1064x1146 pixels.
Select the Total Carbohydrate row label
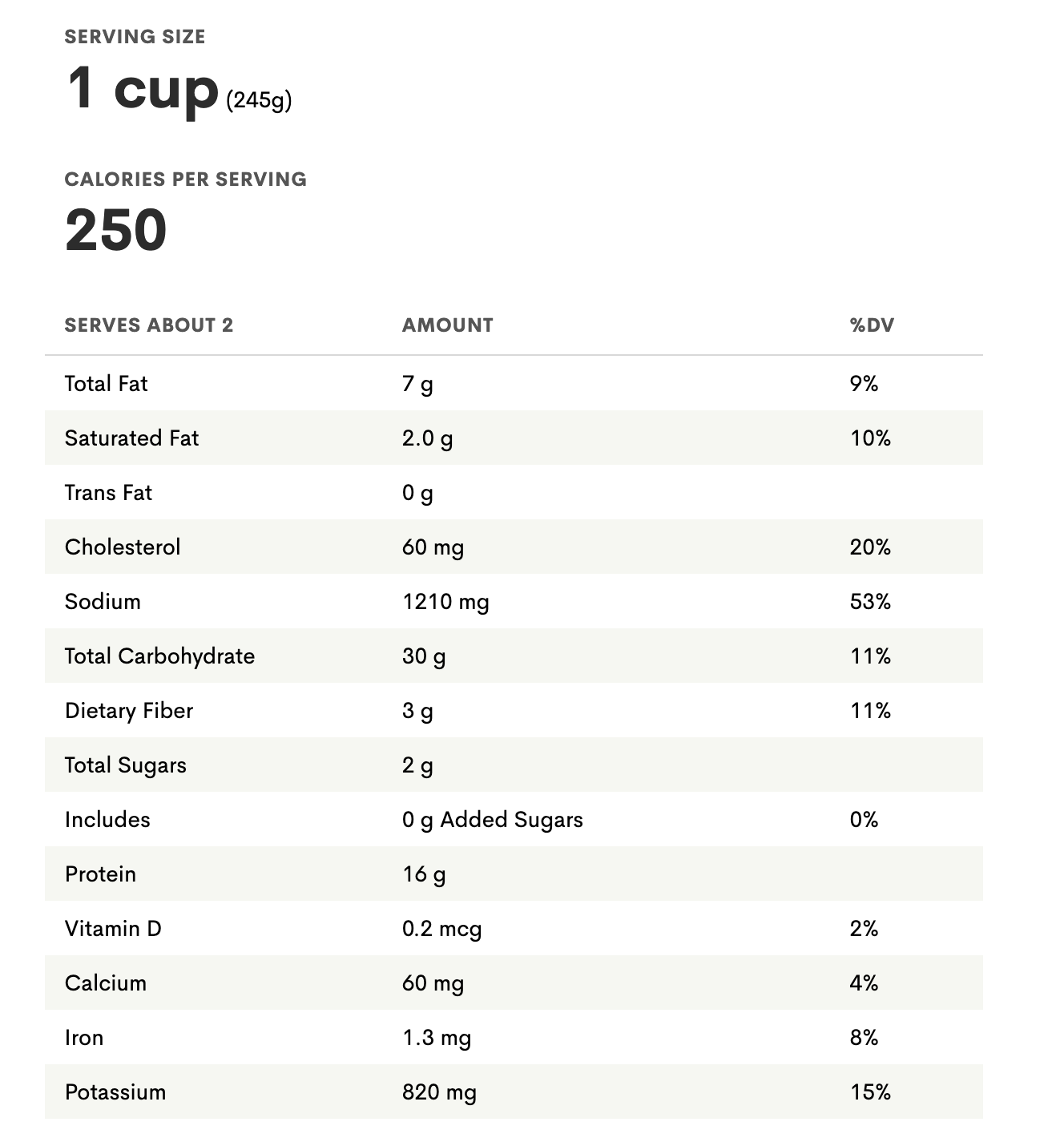(159, 656)
